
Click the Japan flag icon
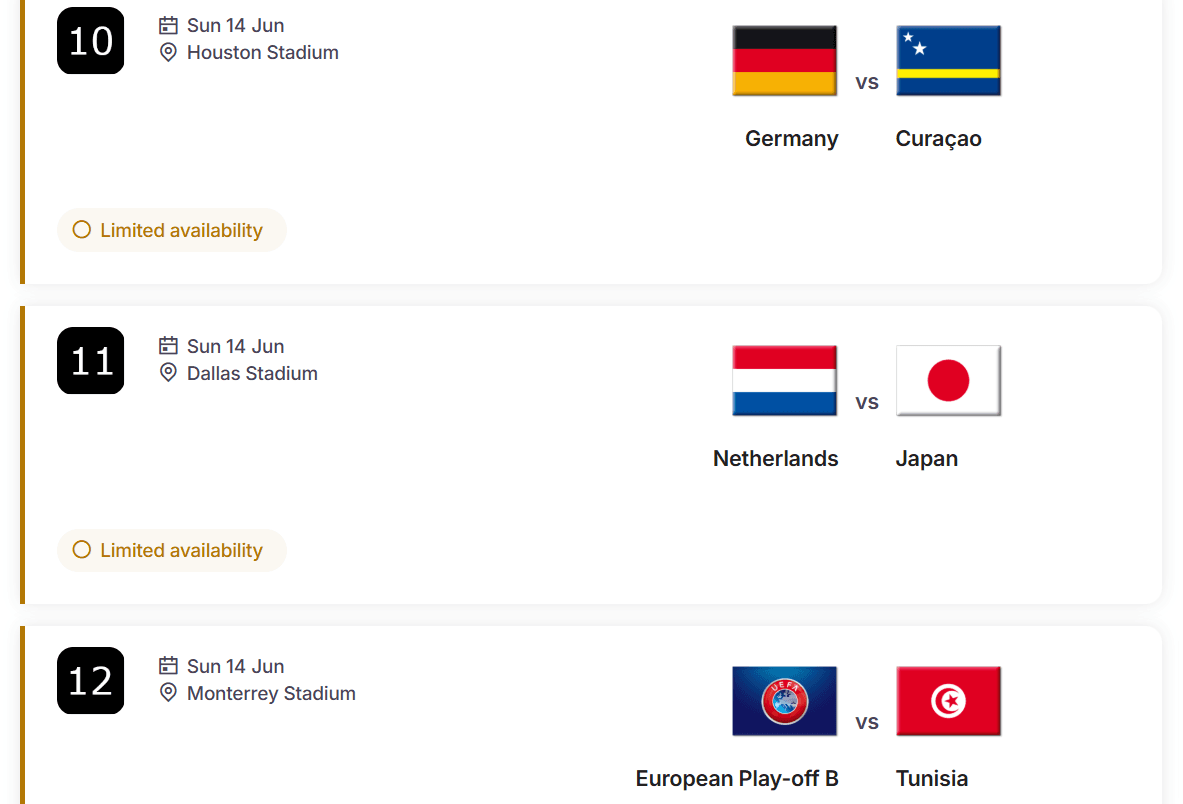948,381
